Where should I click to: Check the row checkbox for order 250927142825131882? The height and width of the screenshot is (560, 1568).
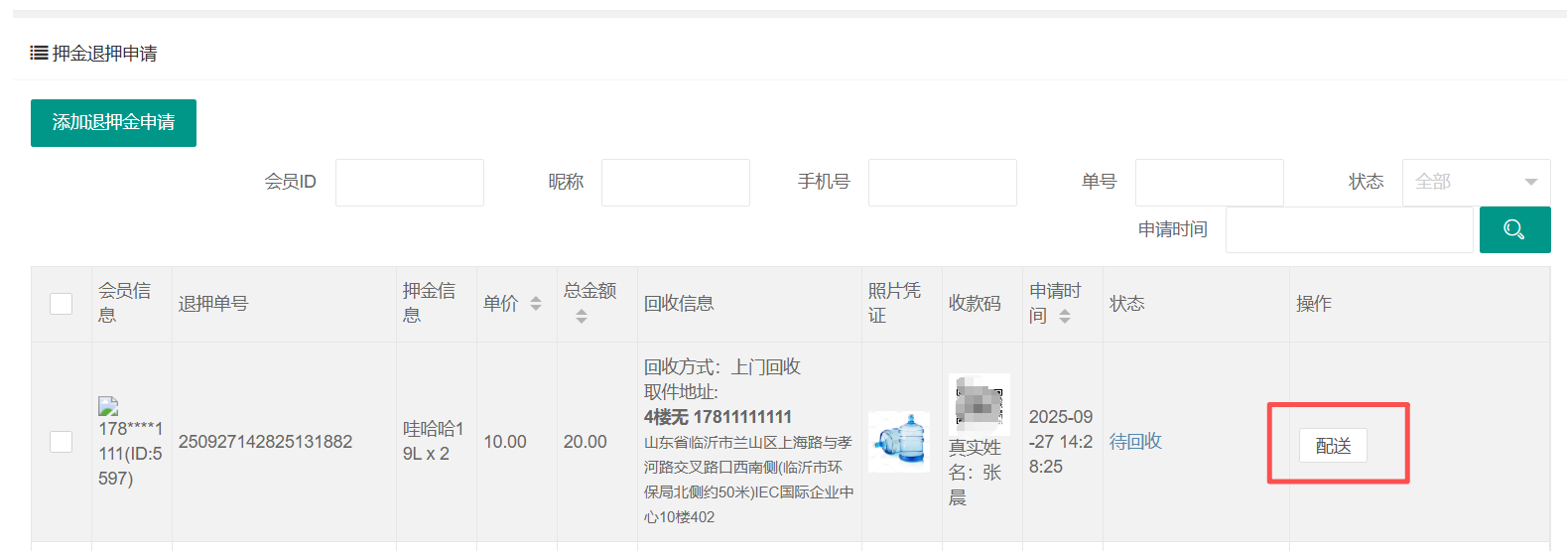point(62,442)
